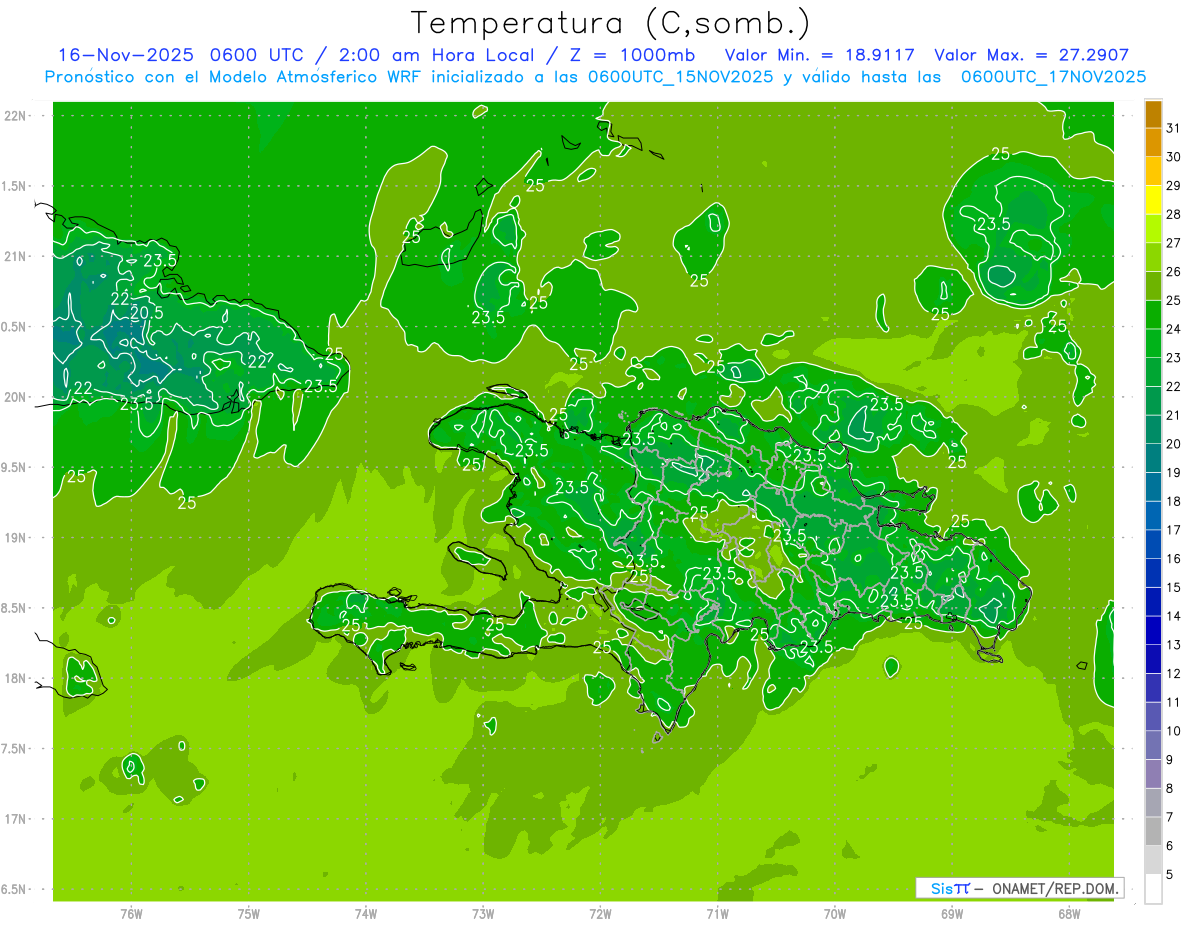Click the colorbar label '9'

point(1169,760)
